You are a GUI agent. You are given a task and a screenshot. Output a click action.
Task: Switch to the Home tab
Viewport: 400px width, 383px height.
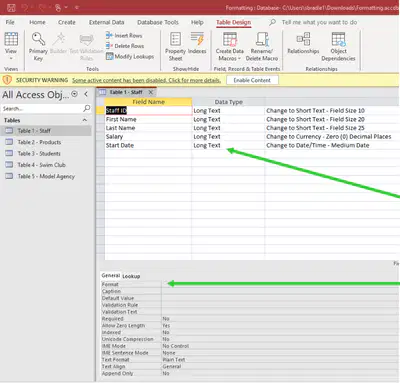tap(37, 22)
